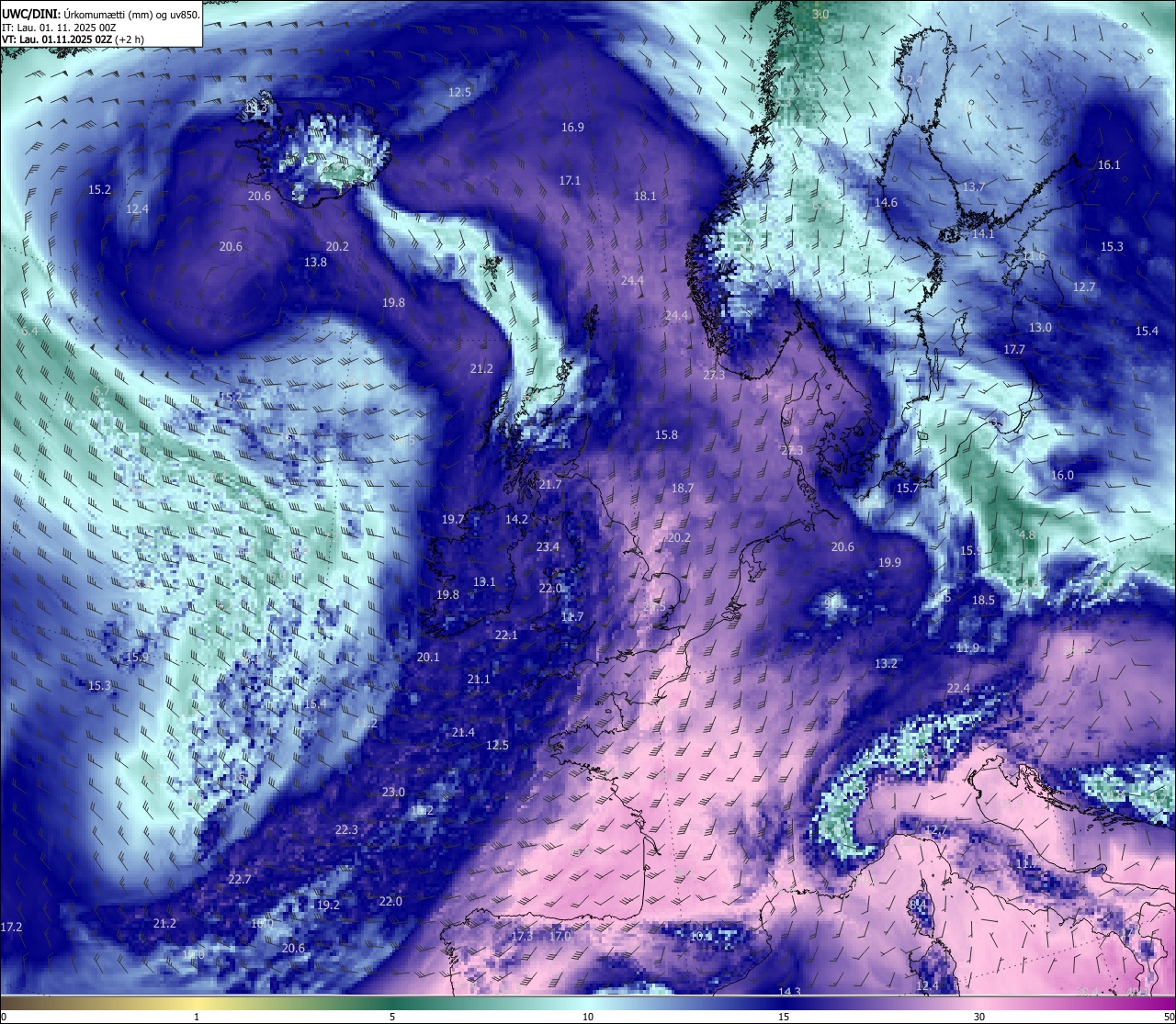This screenshot has height=1024, width=1176.
Task: Click the 22.4 value label
Action: tap(958, 688)
